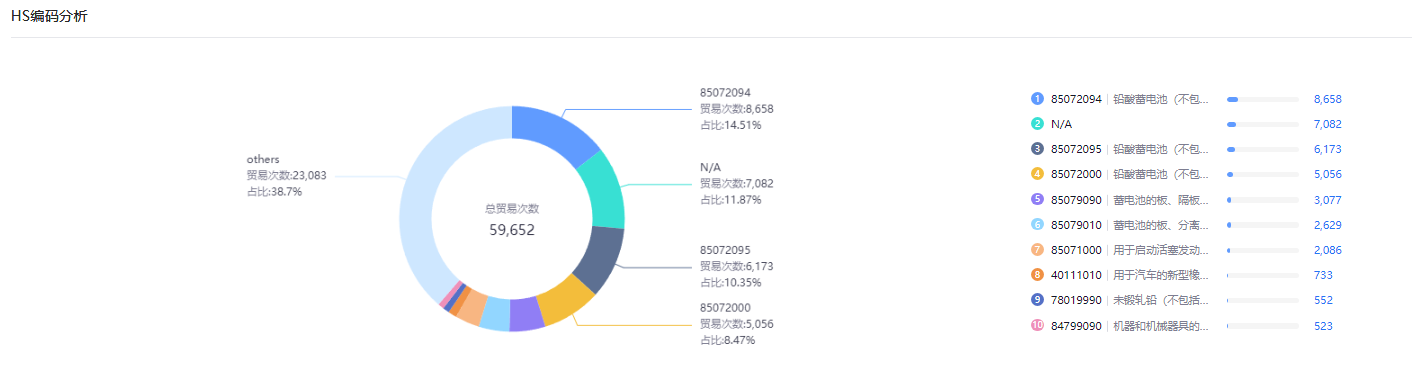Screen dimensions: 1412x375
Task: Open trade count 8,658 in legend
Action: tap(1327, 99)
